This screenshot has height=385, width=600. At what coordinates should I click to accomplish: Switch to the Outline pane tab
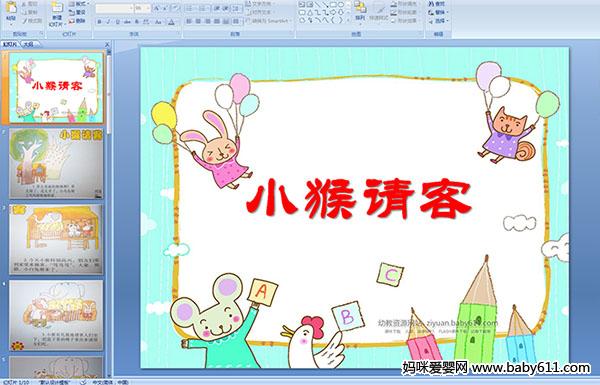tap(27, 44)
